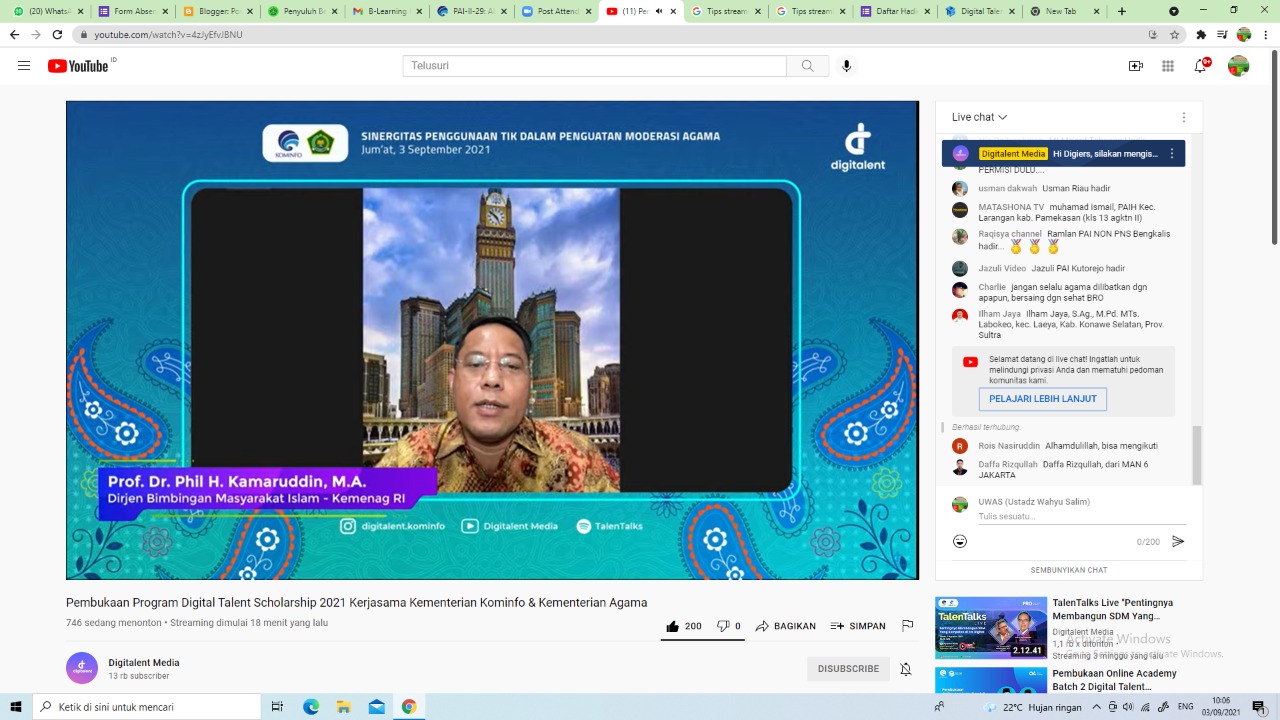Open Task View on the taskbar
This screenshot has height=720, width=1280.
click(x=277, y=707)
